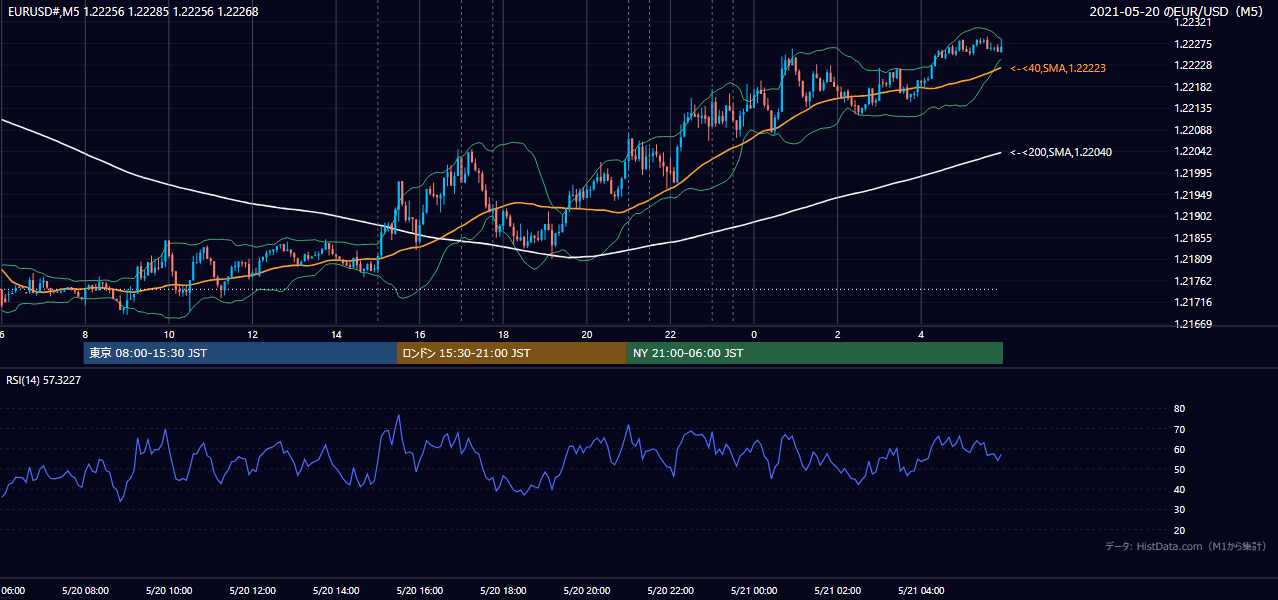Click the RSI 70 level label
Screen dimensions: 1278x600
(x=1179, y=429)
